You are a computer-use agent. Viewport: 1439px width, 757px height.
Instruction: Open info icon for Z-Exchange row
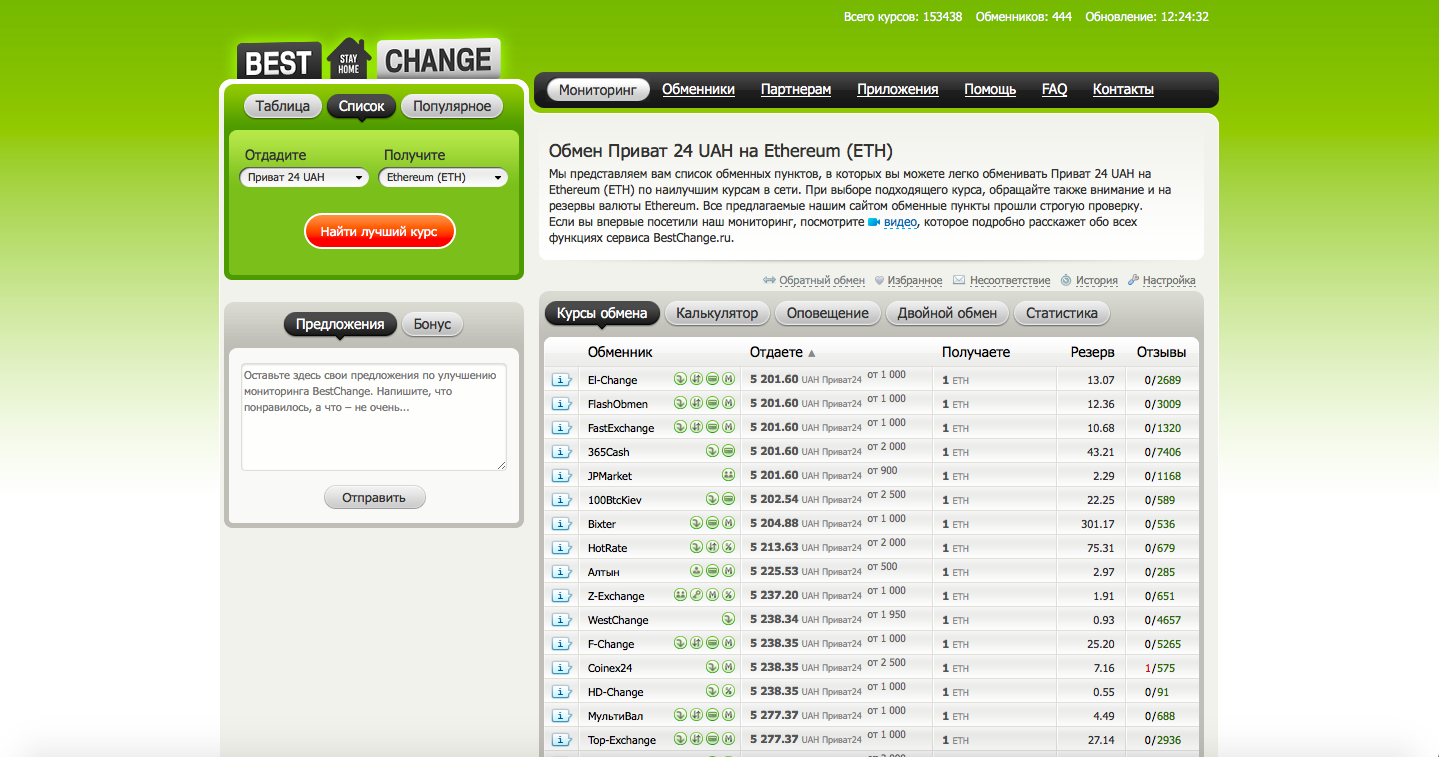click(x=562, y=596)
